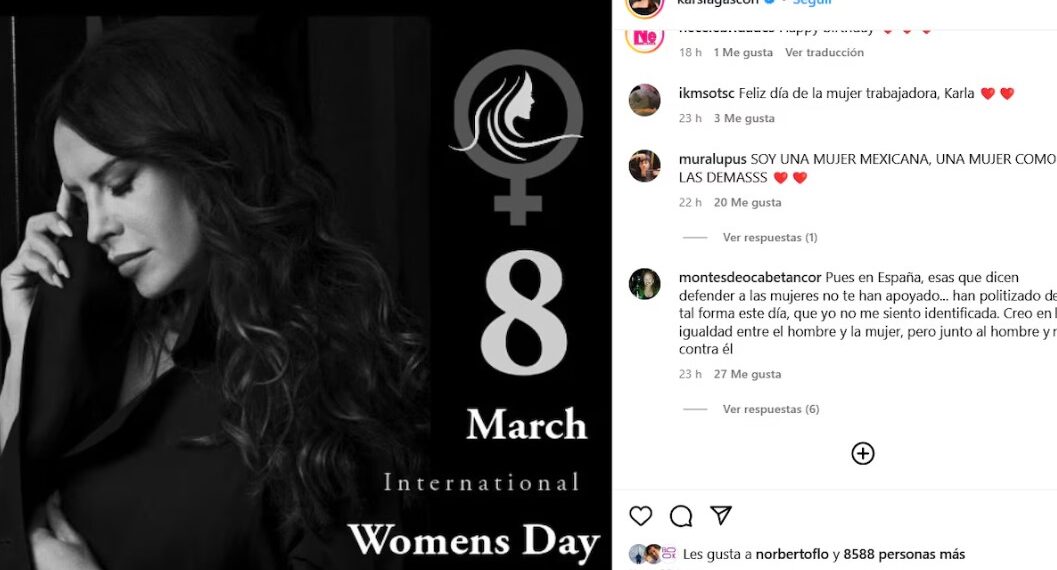Open the ikmsotsc username link
Viewport: 1057px width, 570px height.
706,94
